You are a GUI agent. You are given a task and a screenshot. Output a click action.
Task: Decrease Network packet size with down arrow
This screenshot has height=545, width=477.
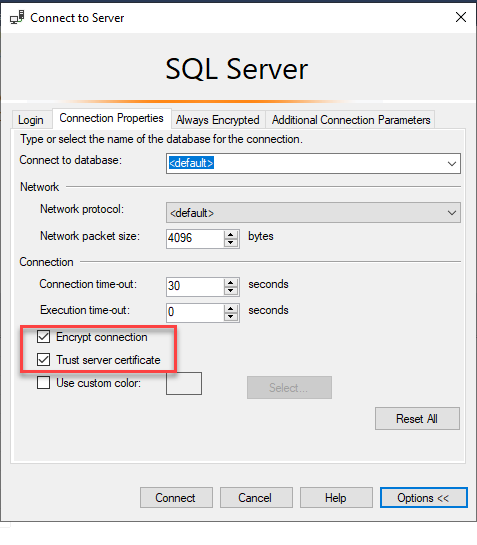pyautogui.click(x=231, y=243)
